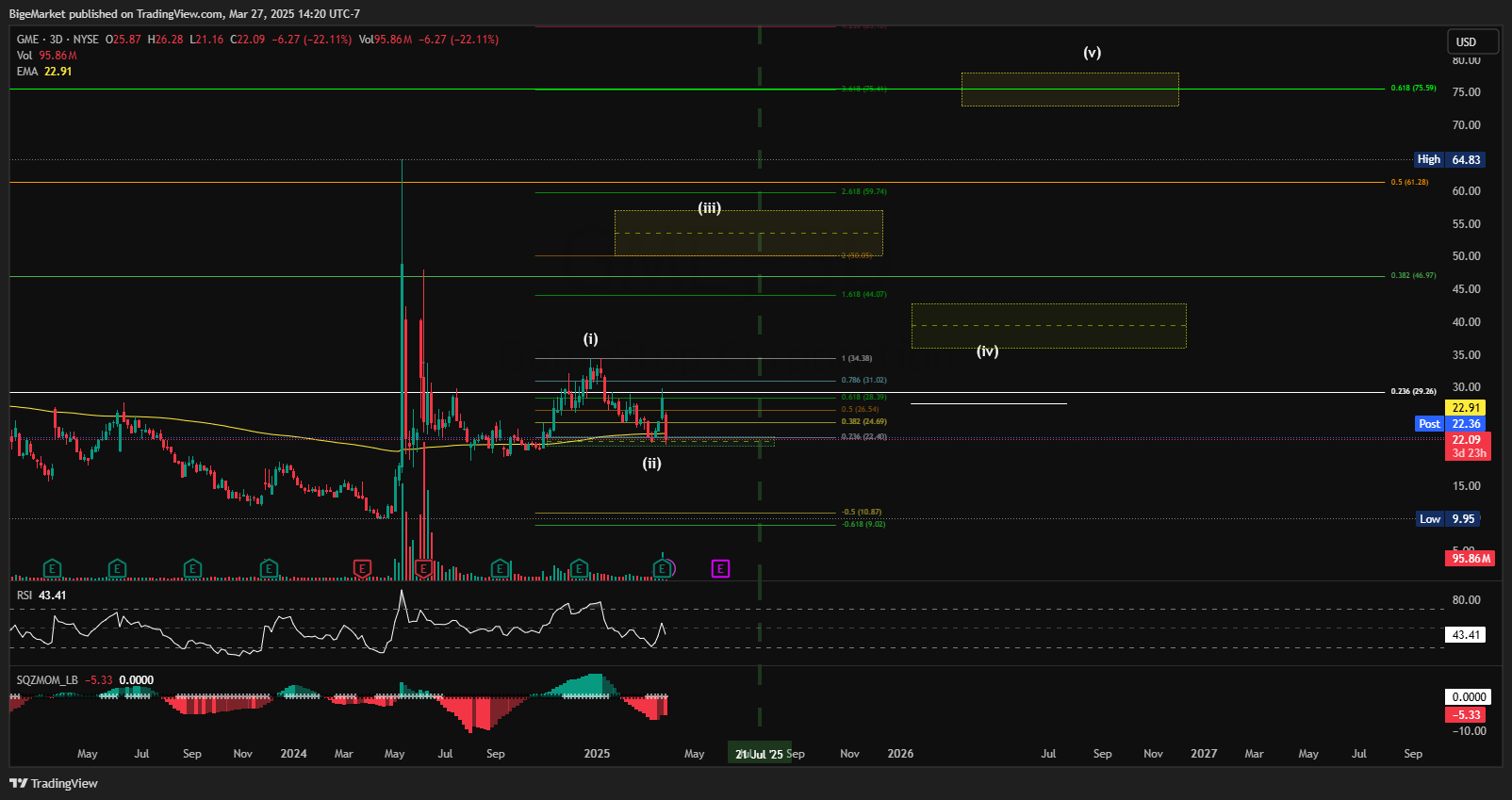Click the 1.618 (44.07) extension label
The image size is (1512, 800).
[863, 294]
